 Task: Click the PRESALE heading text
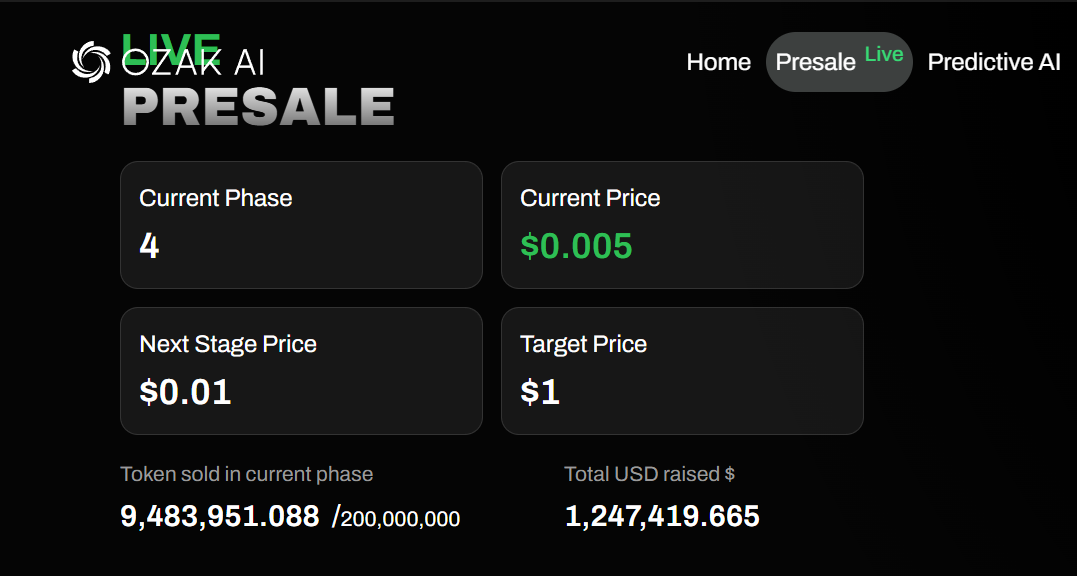tap(258, 107)
